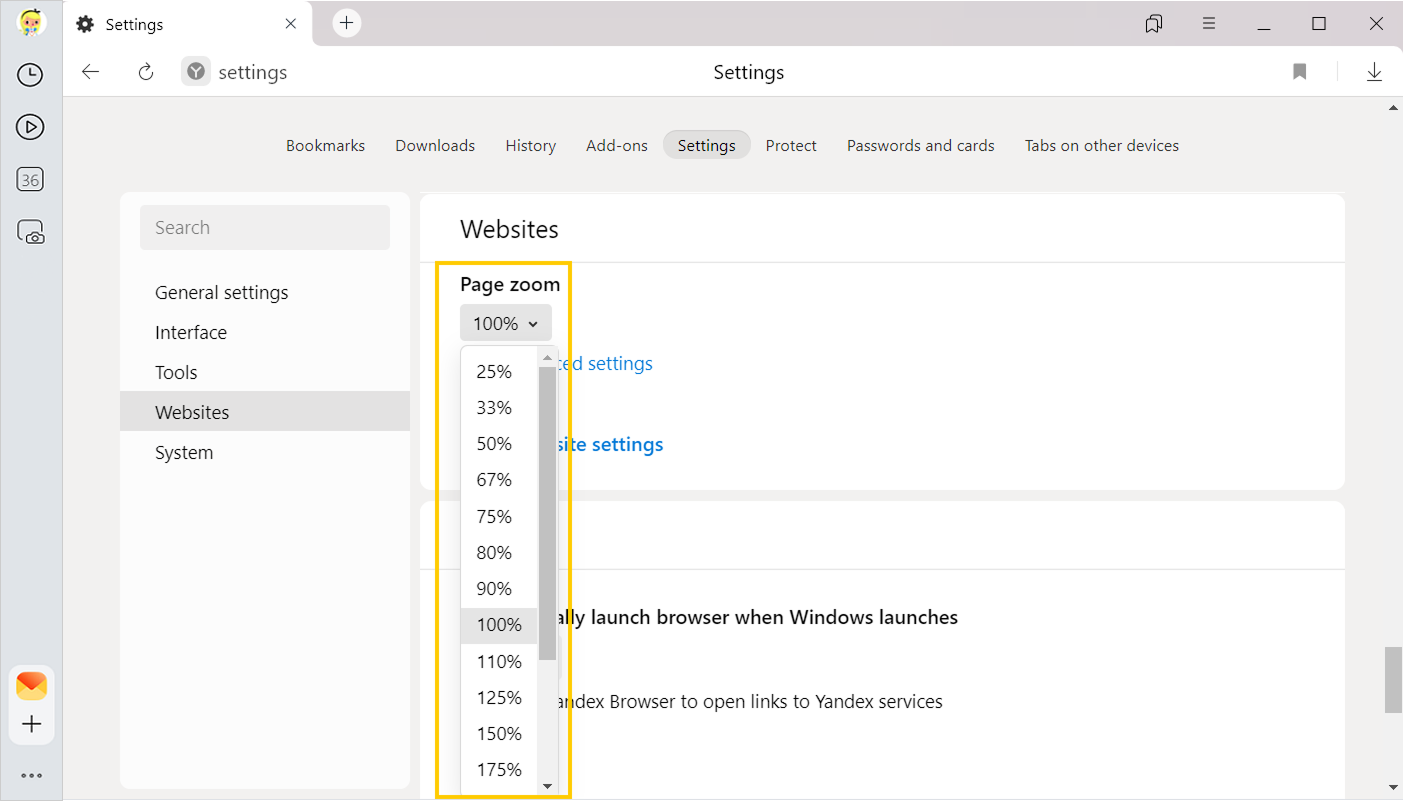Click the video play icon in sidebar
This screenshot has height=801, width=1403.
click(30, 127)
